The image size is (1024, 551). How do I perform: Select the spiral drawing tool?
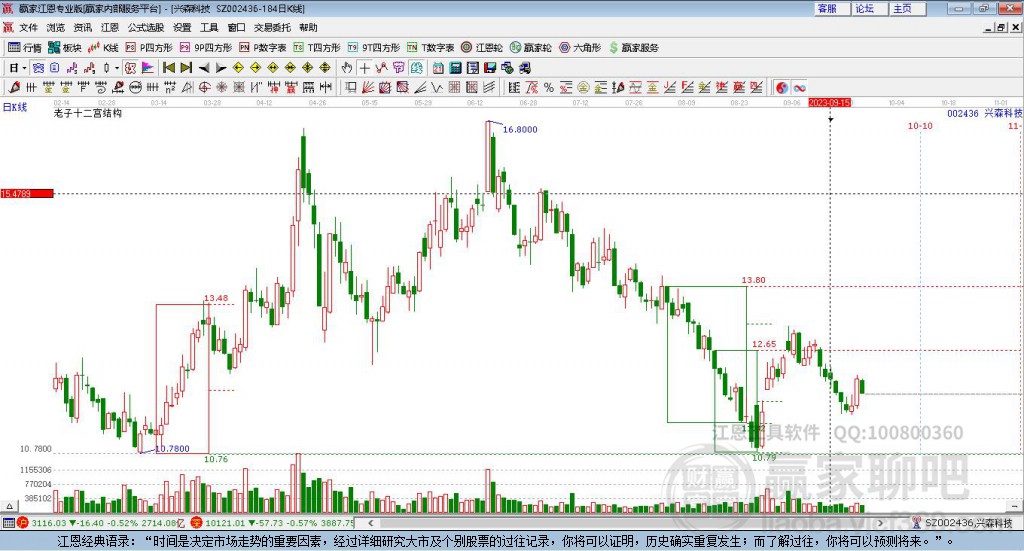click(101, 87)
